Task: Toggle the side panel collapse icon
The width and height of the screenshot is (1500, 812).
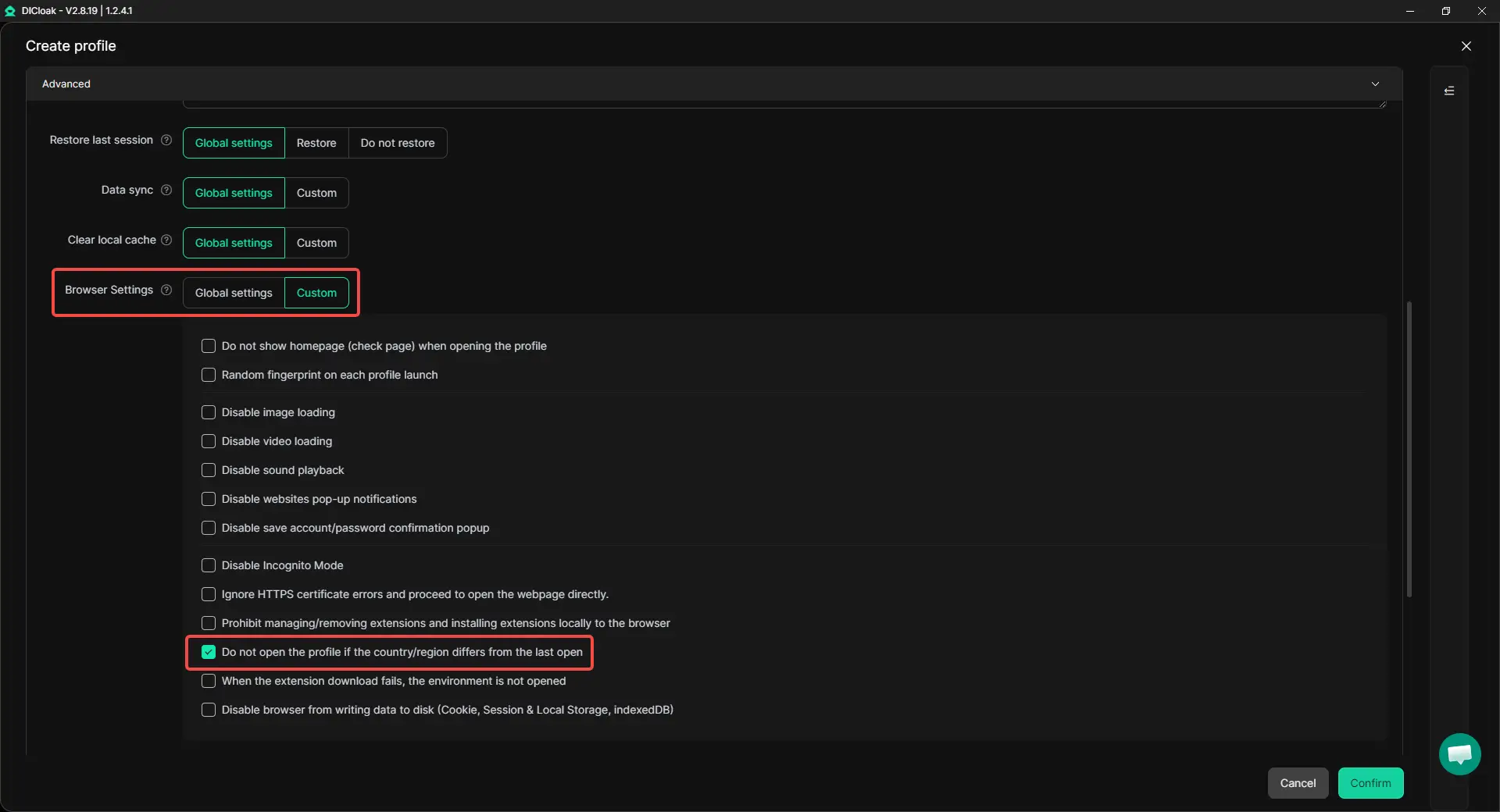Action: [x=1449, y=91]
